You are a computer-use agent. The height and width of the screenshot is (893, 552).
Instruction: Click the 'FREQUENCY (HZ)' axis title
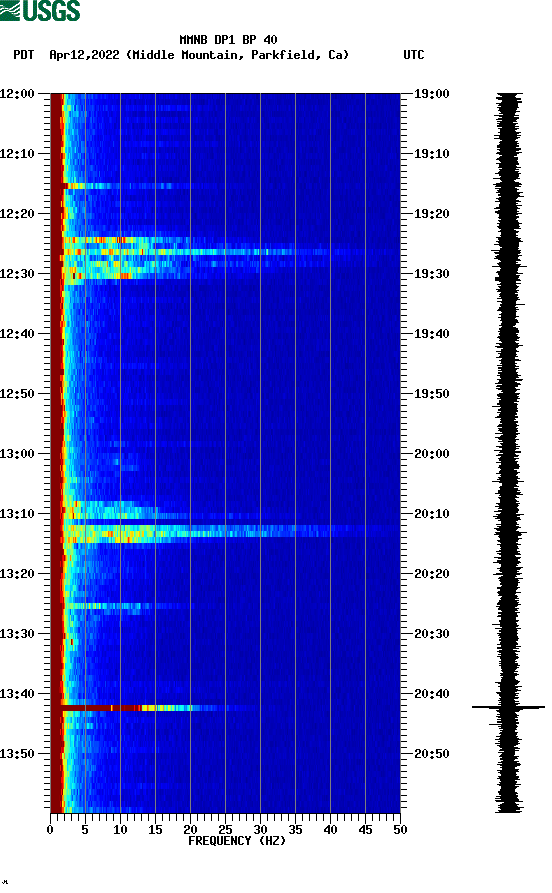click(x=237, y=841)
